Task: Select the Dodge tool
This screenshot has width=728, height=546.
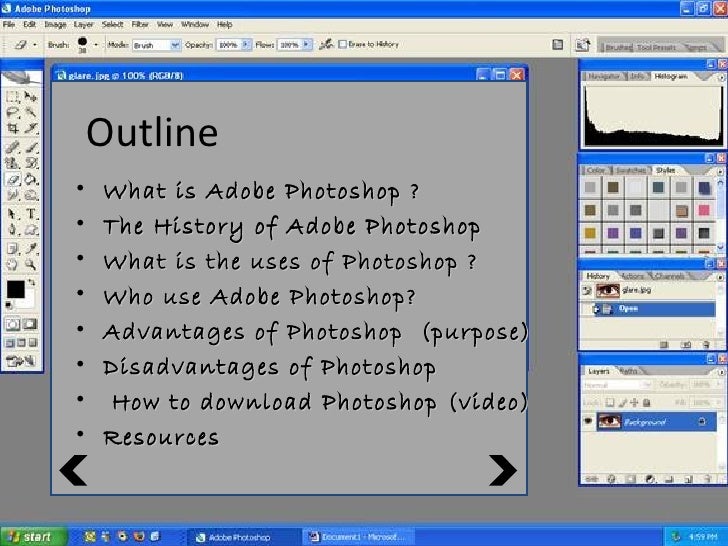Action: (x=31, y=195)
